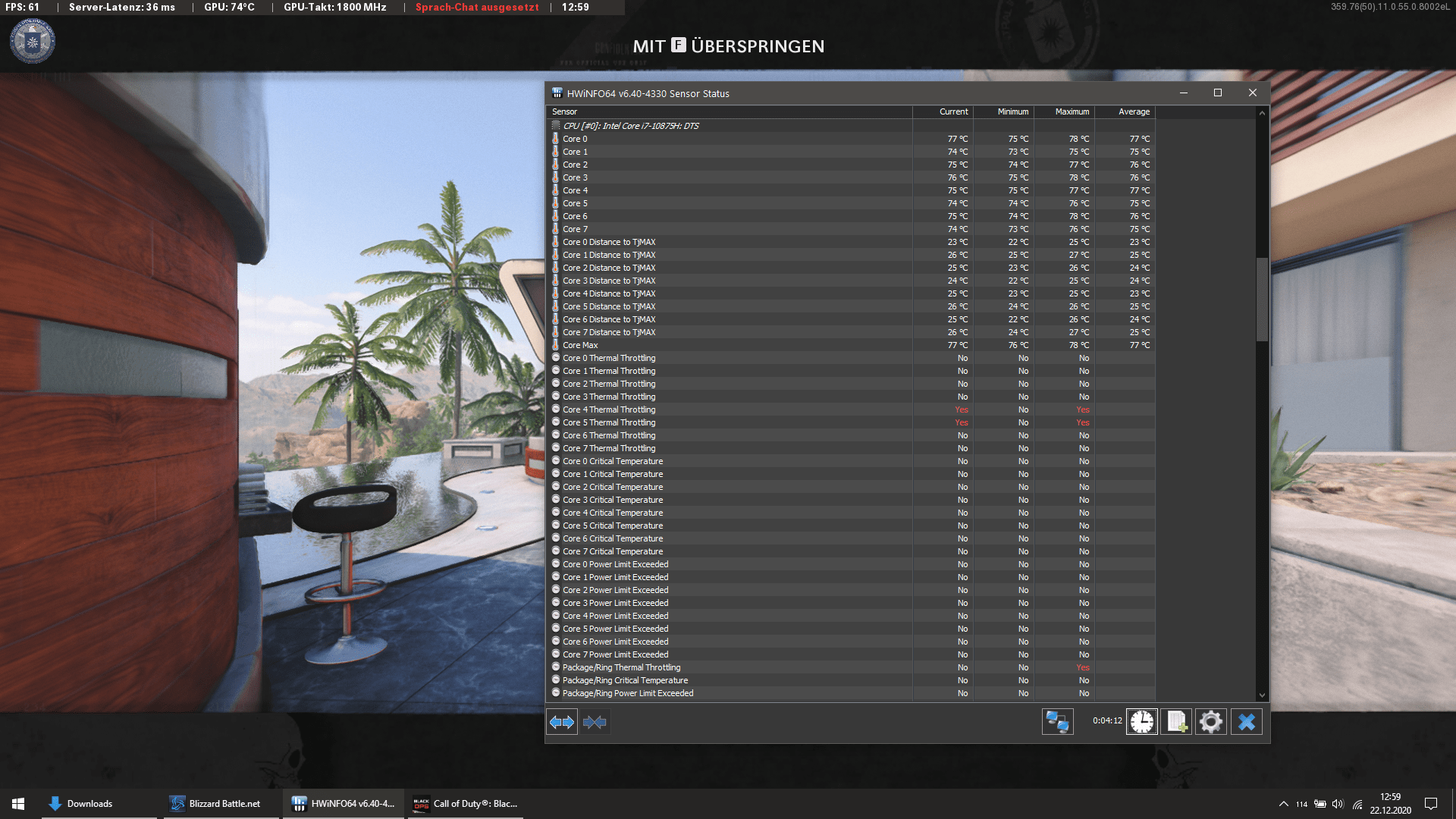Switch to Call of Duty taskbar button

click(466, 804)
